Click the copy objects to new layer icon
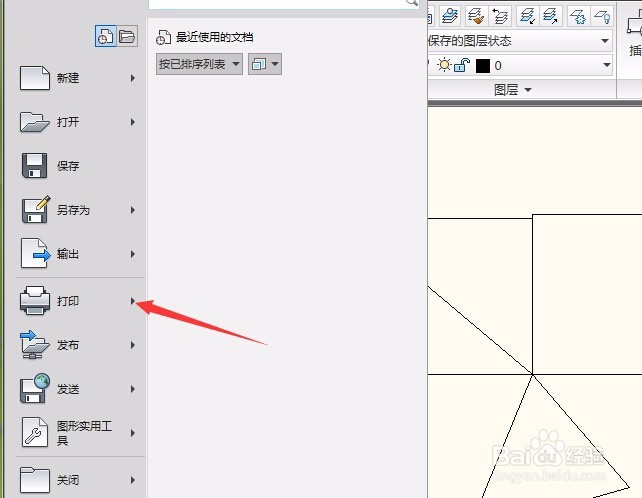Screen dimensions: 642x498 point(550,16)
